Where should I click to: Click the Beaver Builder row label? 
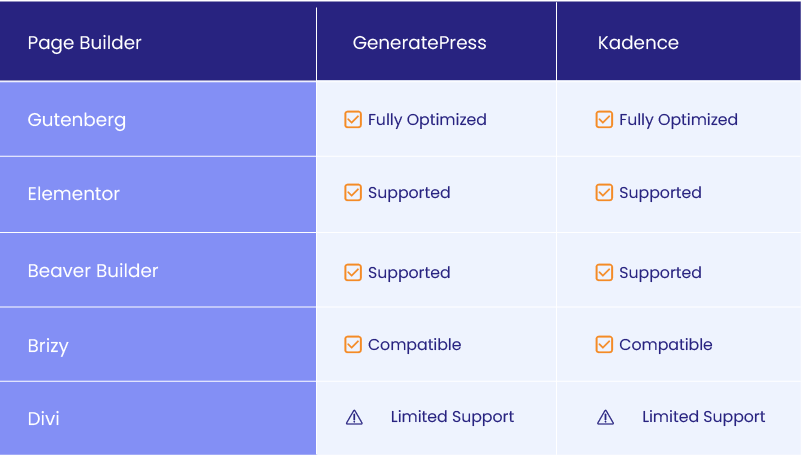pyautogui.click(x=93, y=271)
